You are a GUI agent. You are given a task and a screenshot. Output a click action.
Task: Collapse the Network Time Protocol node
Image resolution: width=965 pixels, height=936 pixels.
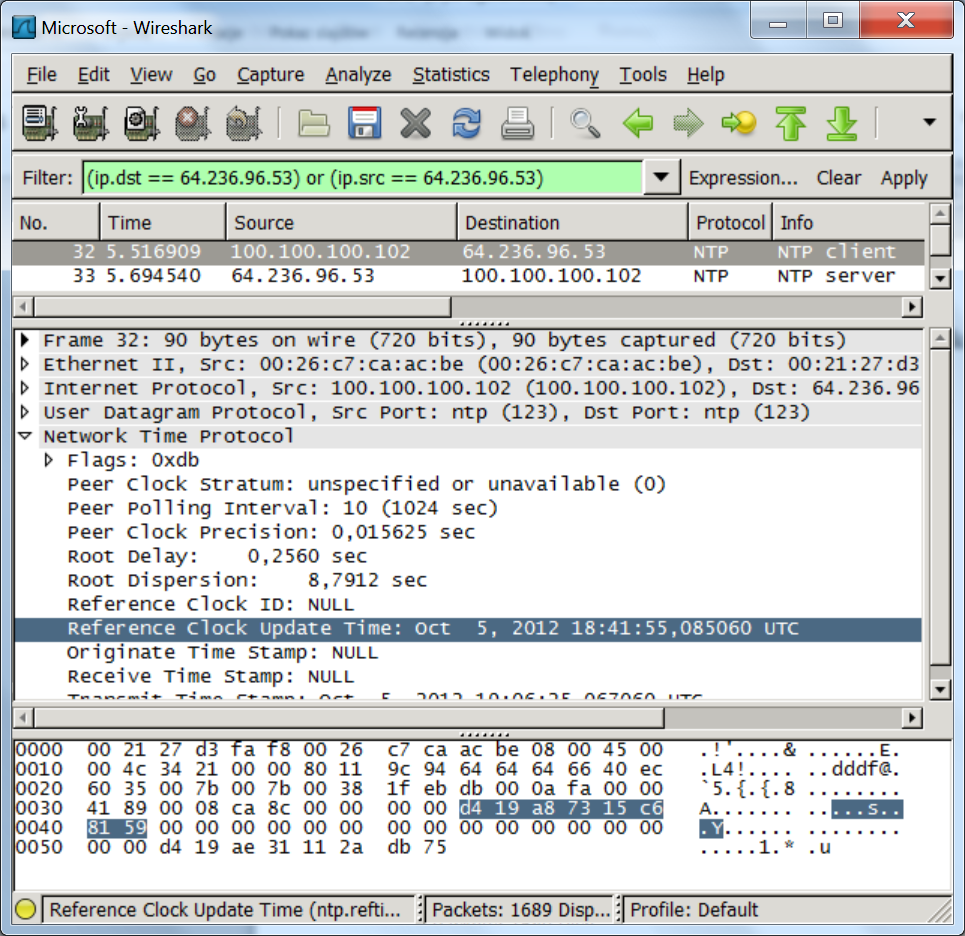coord(25,436)
